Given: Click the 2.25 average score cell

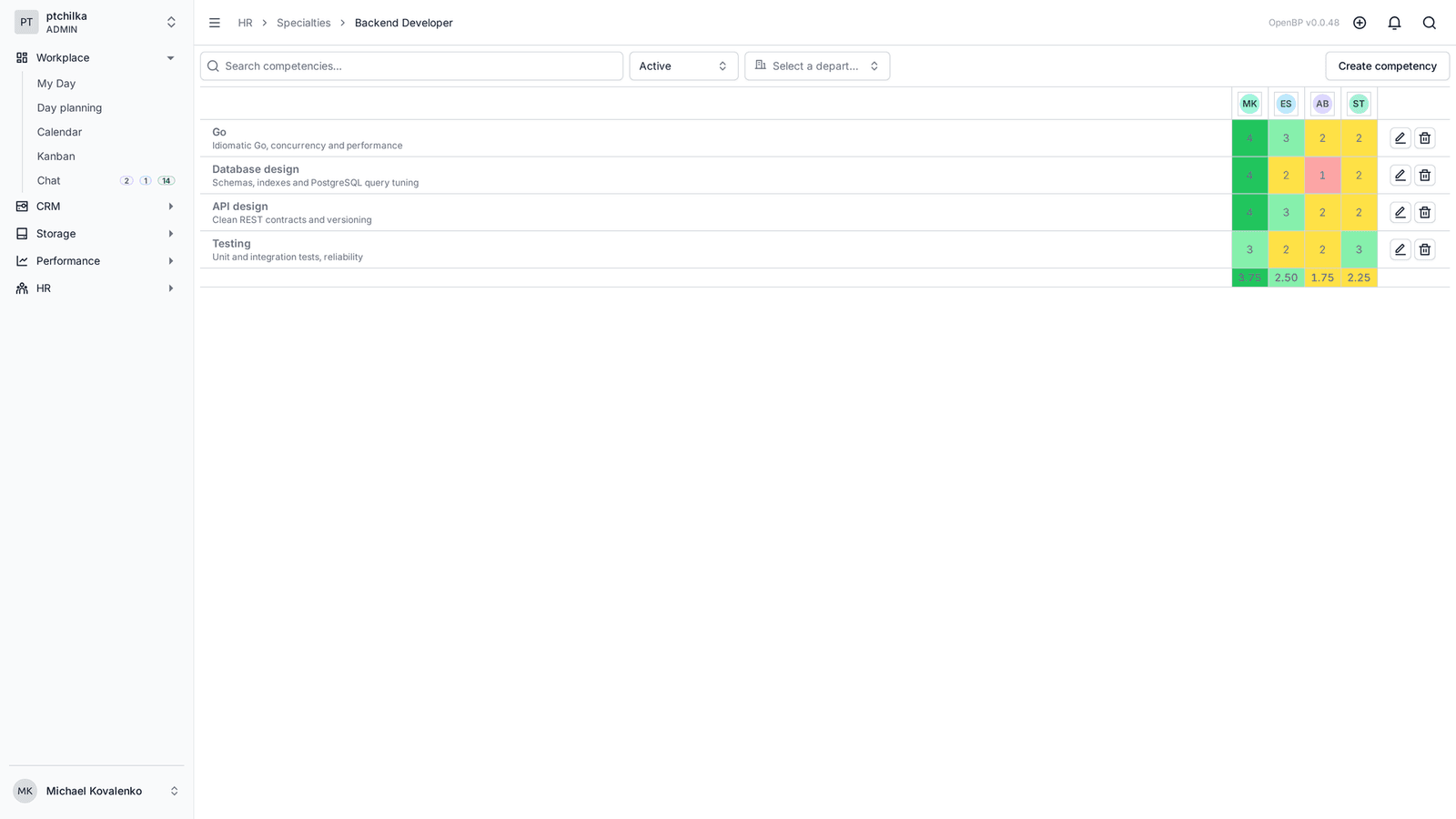Looking at the screenshot, I should click(x=1359, y=278).
